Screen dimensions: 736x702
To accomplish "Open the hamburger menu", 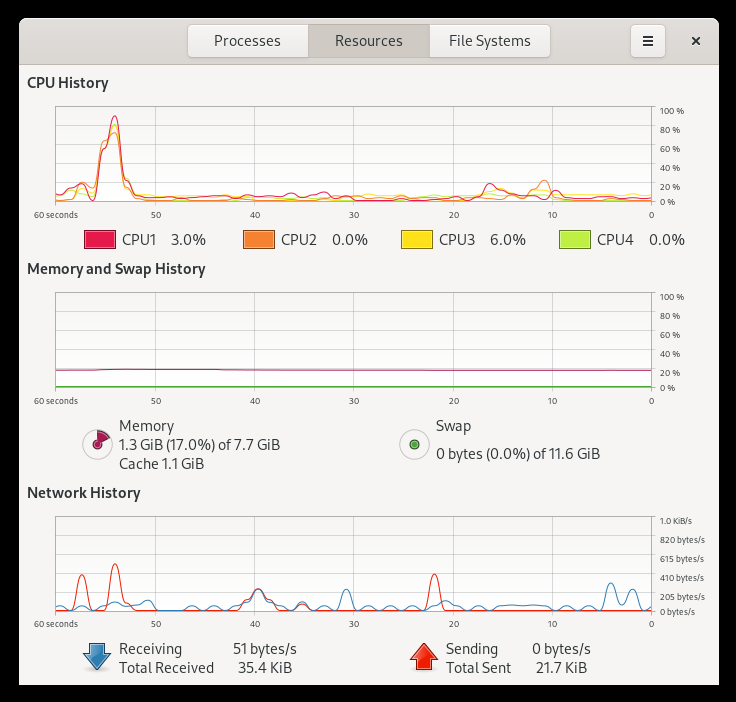I will pos(648,41).
